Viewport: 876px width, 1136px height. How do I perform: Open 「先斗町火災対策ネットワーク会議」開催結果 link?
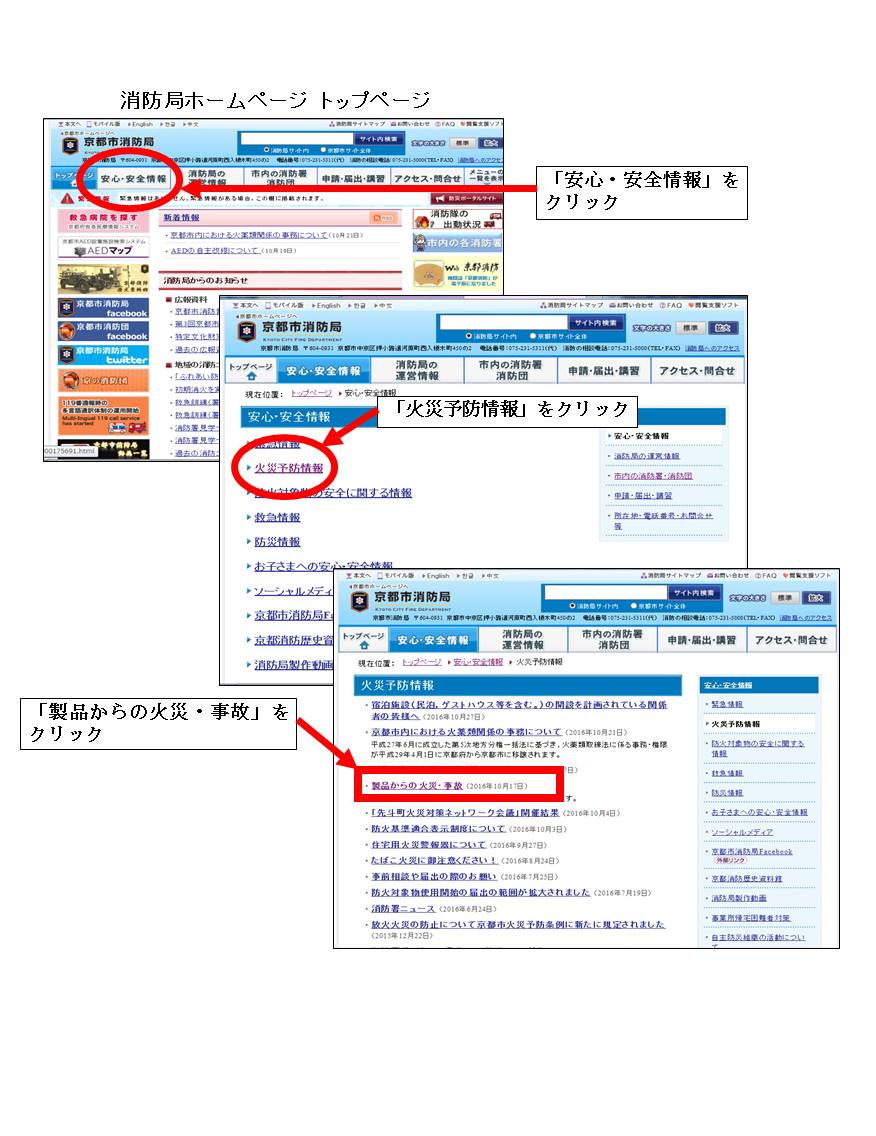tap(464, 813)
